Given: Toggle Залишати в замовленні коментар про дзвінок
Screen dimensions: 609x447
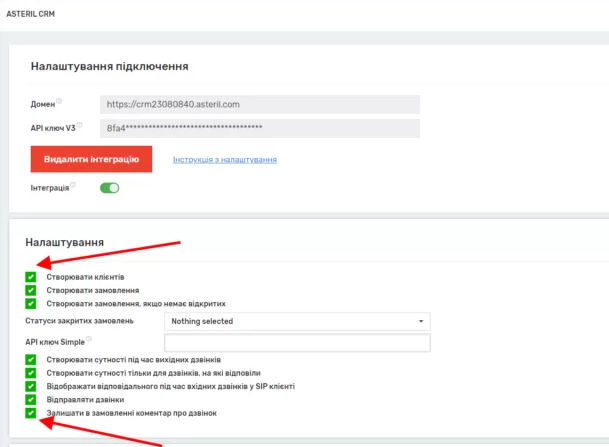Looking at the screenshot, I should [x=31, y=412].
